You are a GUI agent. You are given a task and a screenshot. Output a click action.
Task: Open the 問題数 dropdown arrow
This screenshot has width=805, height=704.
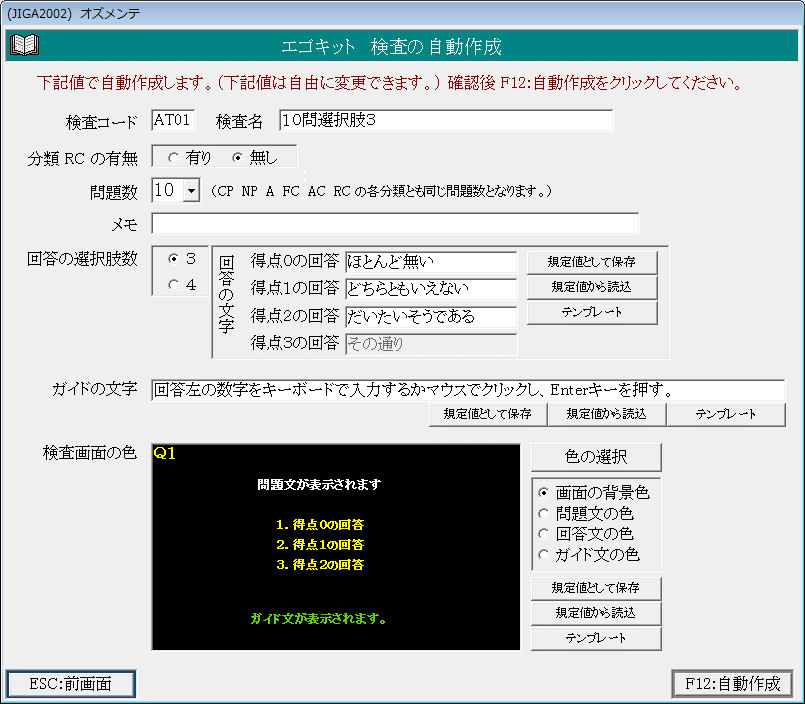(191, 191)
